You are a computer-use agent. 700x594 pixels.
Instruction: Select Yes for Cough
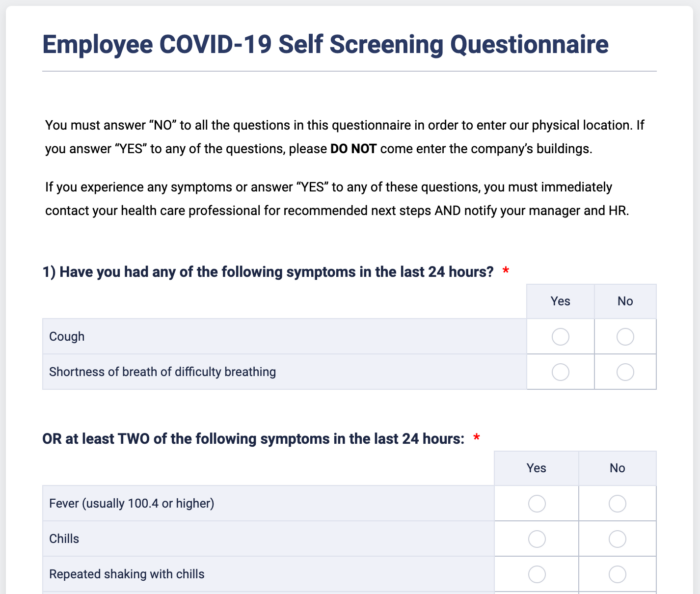click(560, 337)
